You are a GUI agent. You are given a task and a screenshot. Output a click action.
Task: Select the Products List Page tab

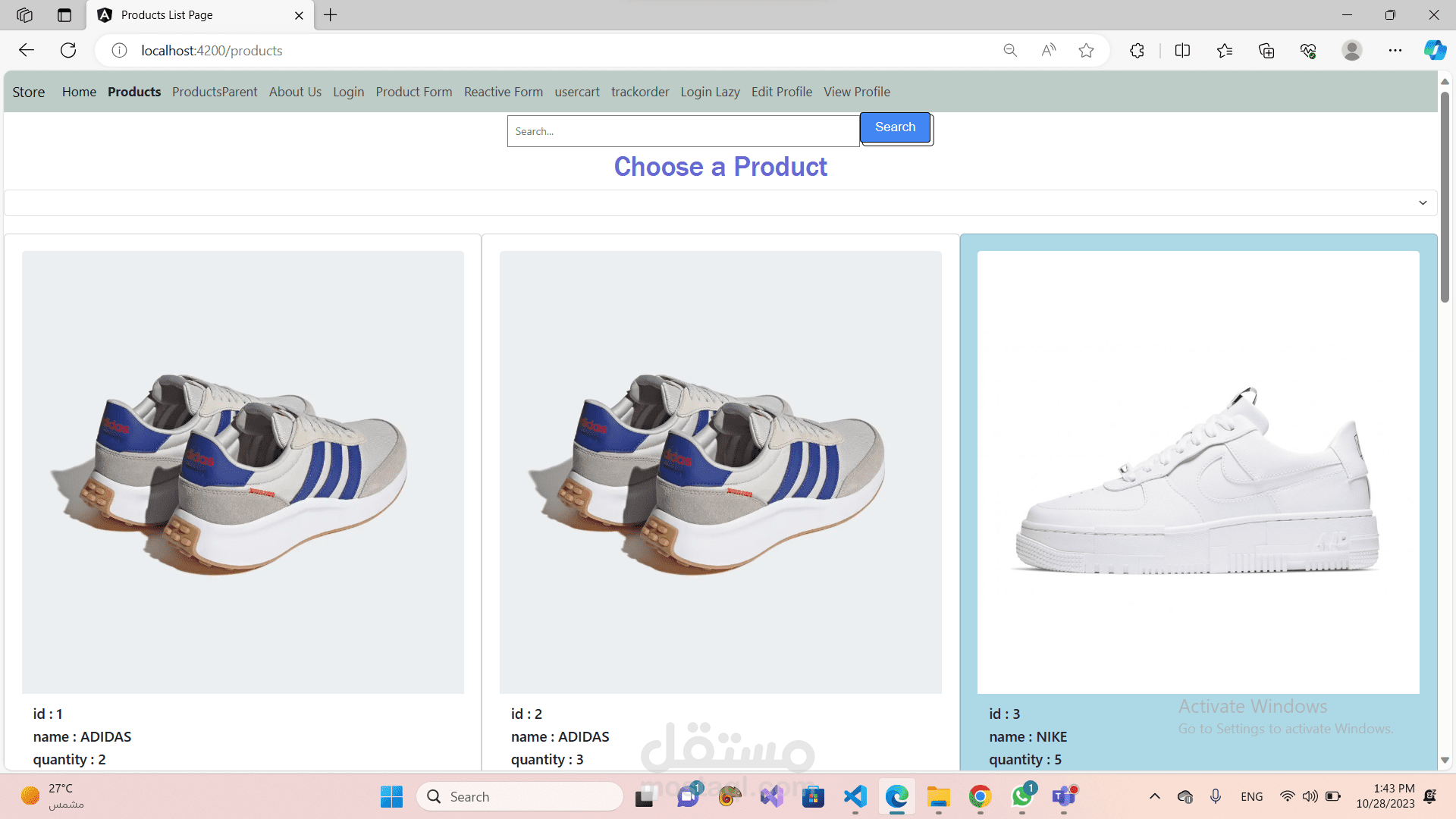(200, 15)
